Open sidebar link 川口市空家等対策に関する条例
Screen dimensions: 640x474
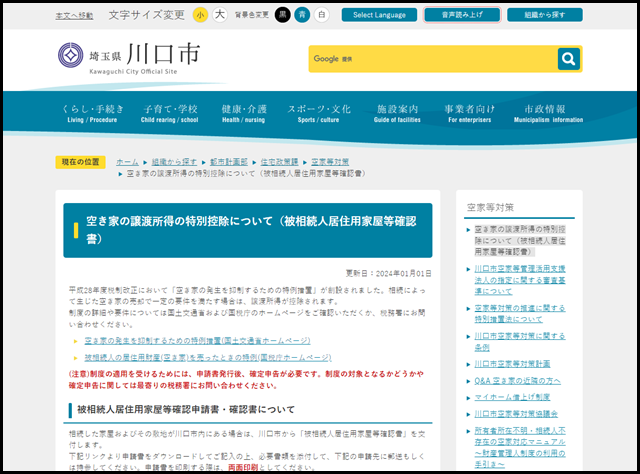(x=520, y=342)
